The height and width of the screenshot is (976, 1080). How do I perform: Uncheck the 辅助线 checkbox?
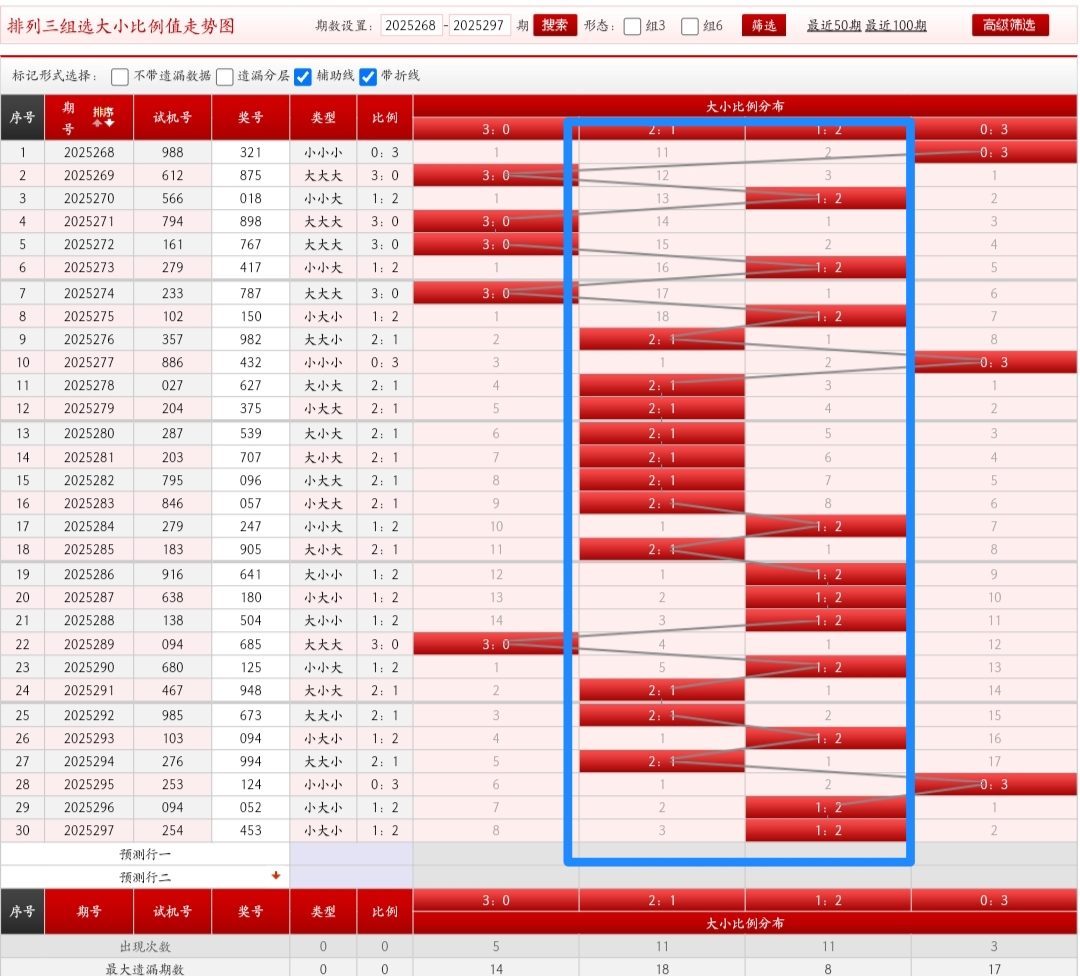click(303, 77)
